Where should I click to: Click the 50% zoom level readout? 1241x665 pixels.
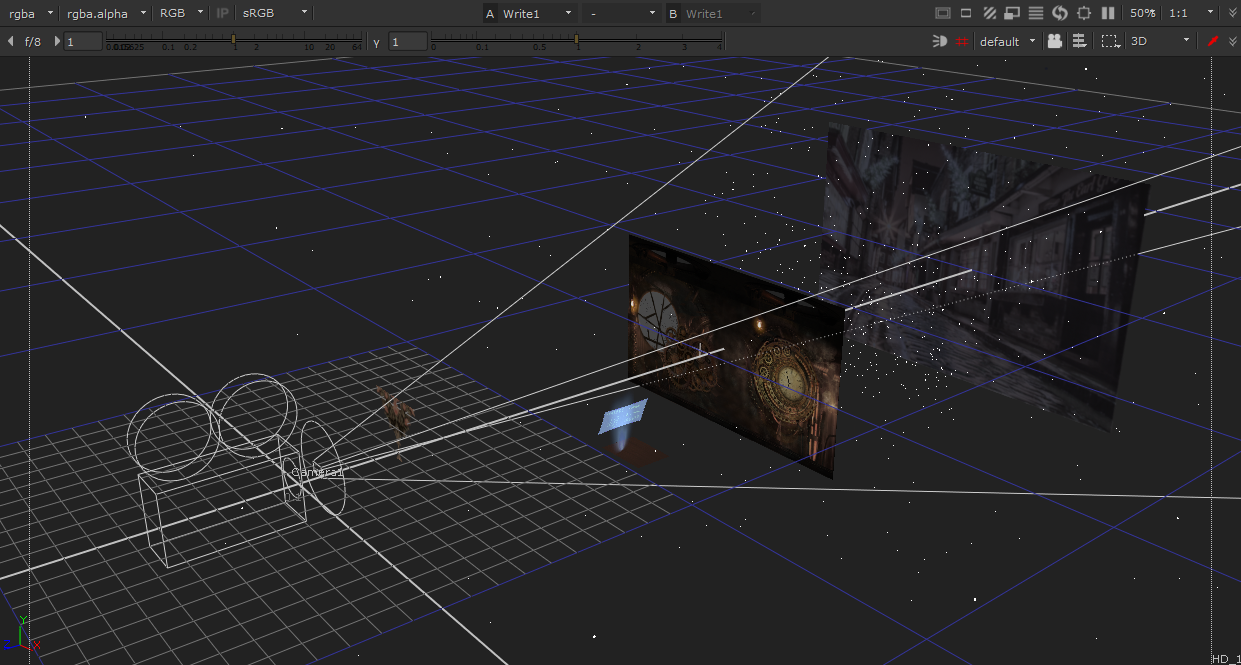point(1143,14)
